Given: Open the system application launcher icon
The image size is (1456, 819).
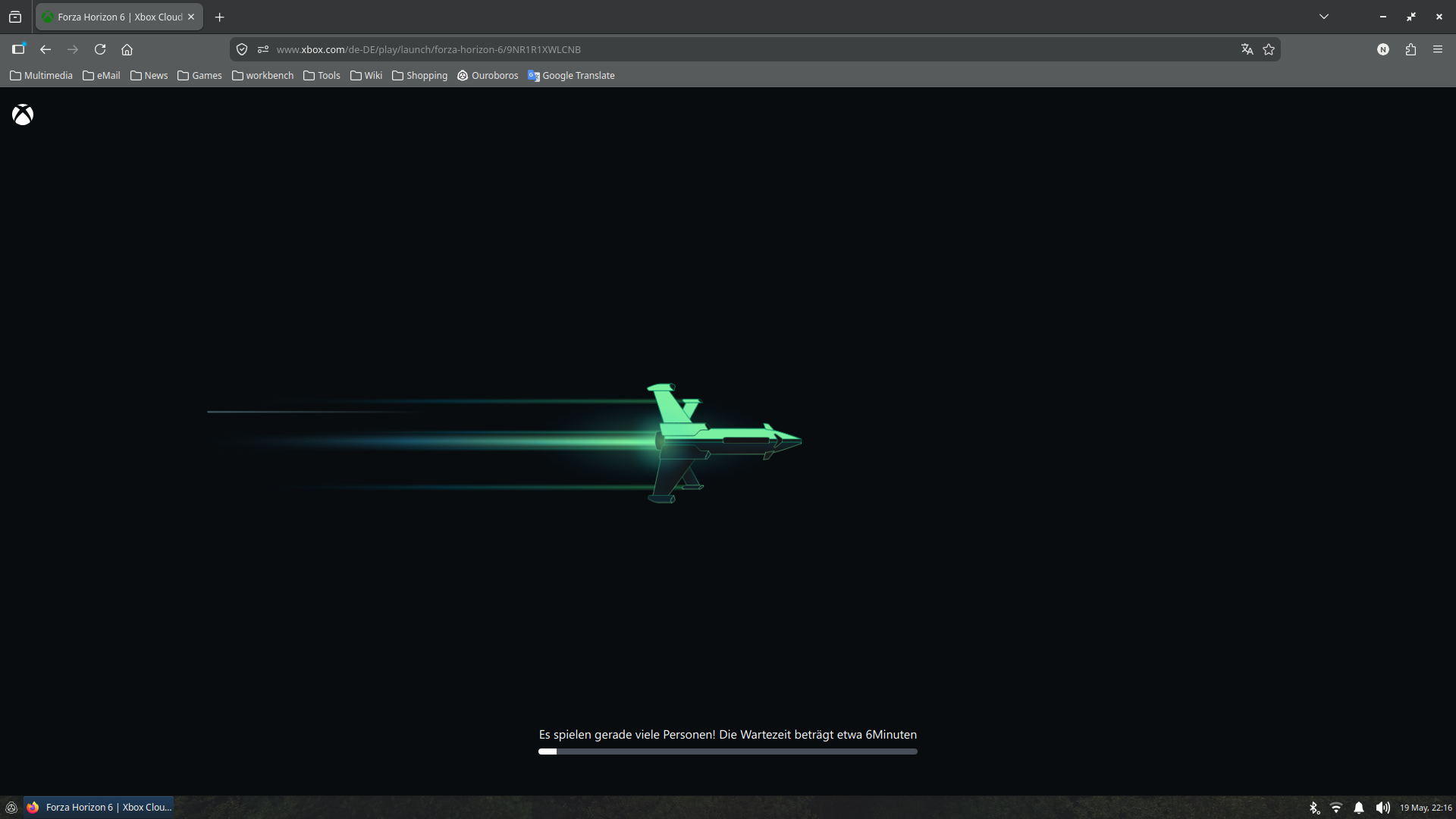Looking at the screenshot, I should click(11, 808).
